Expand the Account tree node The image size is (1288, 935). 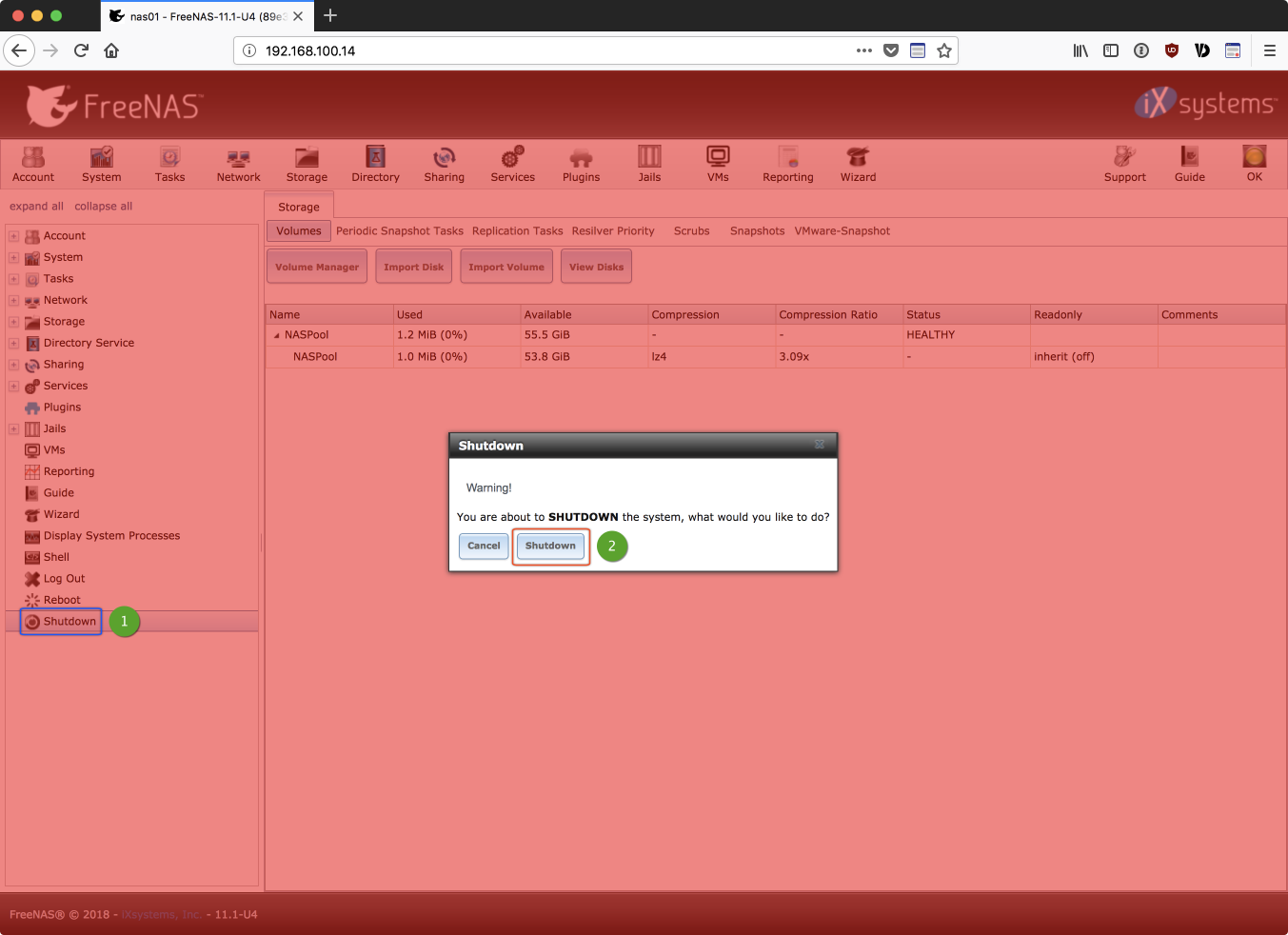click(x=13, y=236)
